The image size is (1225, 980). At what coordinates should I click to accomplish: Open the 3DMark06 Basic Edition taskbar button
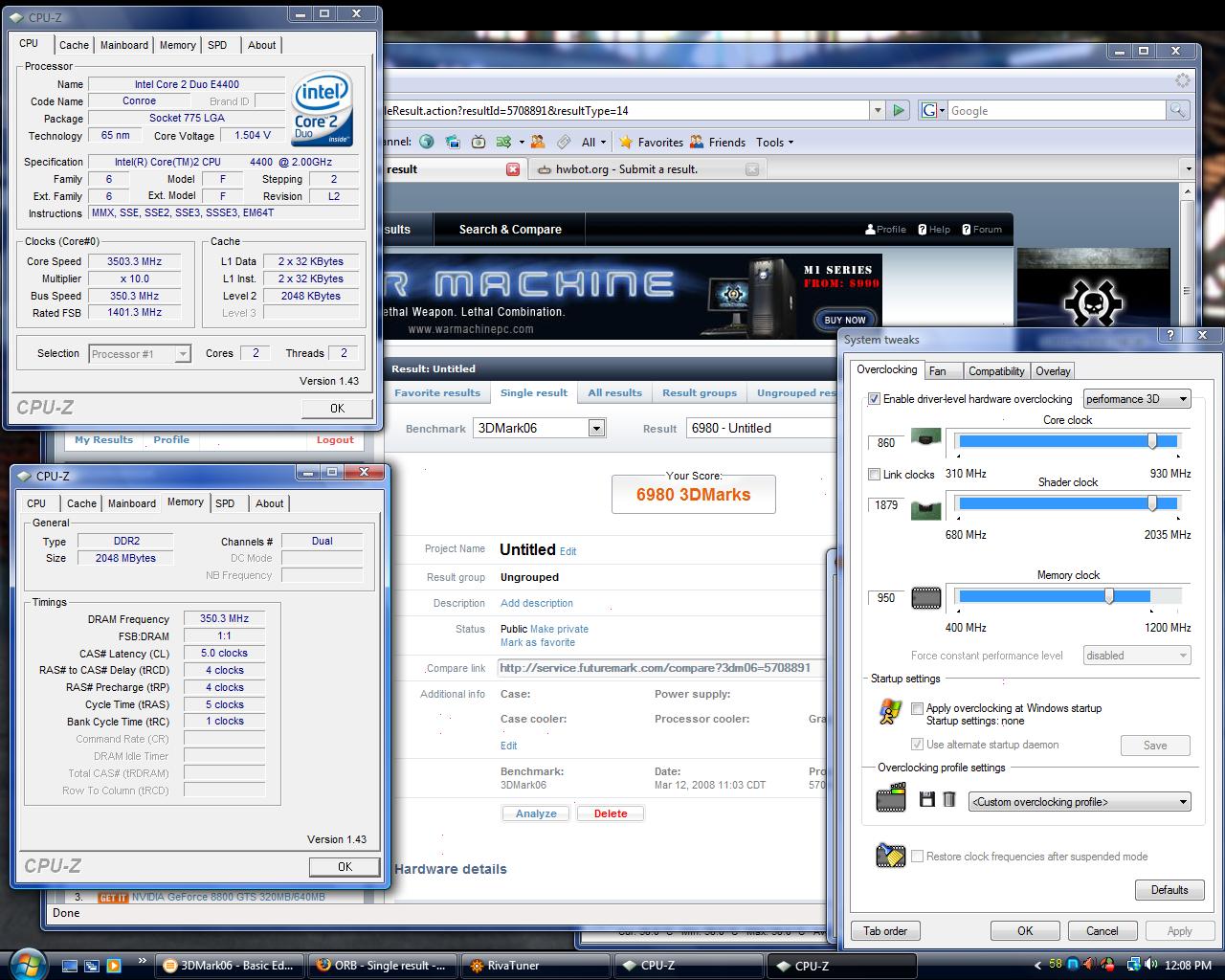(x=230, y=966)
